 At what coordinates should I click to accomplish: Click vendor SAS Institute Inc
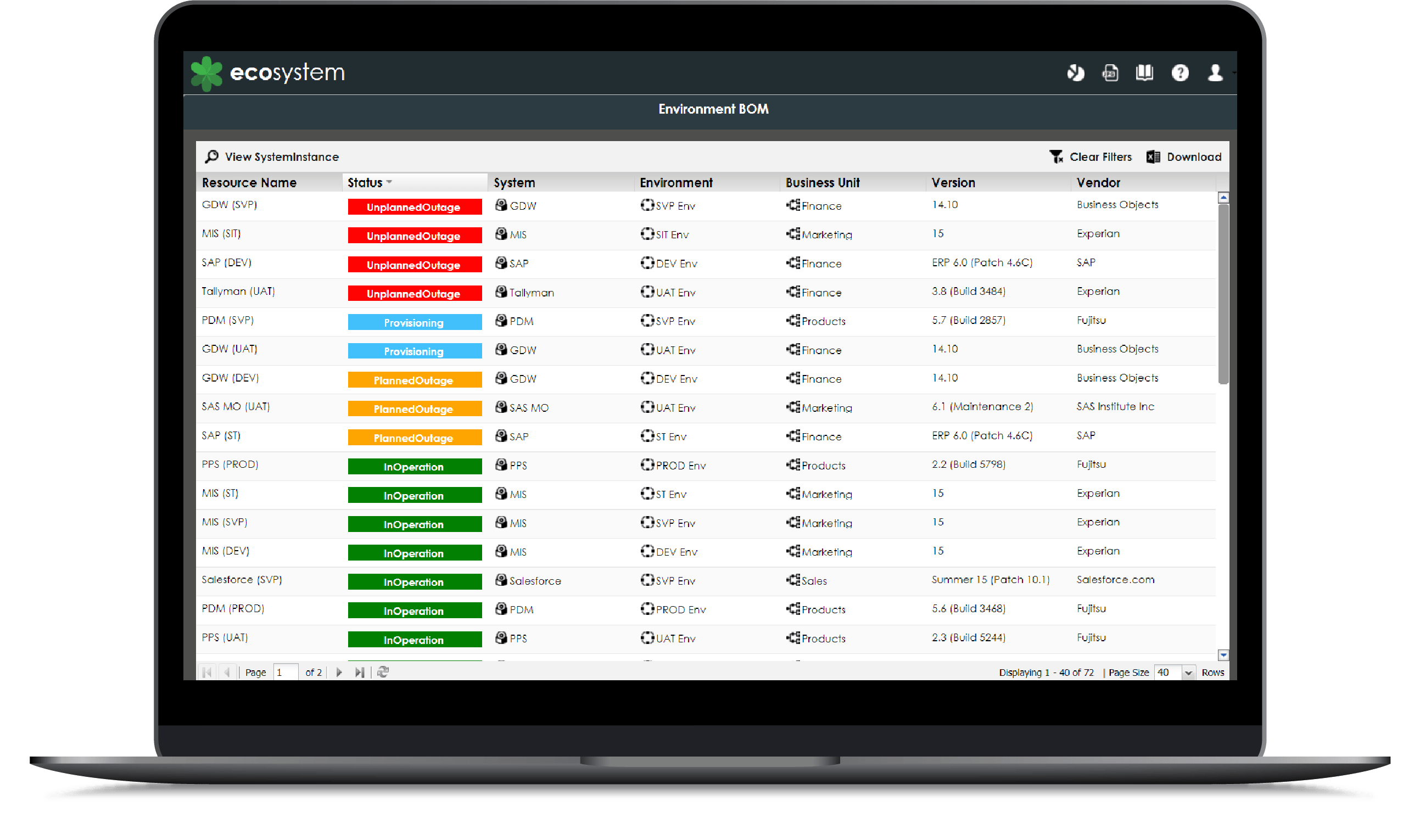(x=1115, y=406)
